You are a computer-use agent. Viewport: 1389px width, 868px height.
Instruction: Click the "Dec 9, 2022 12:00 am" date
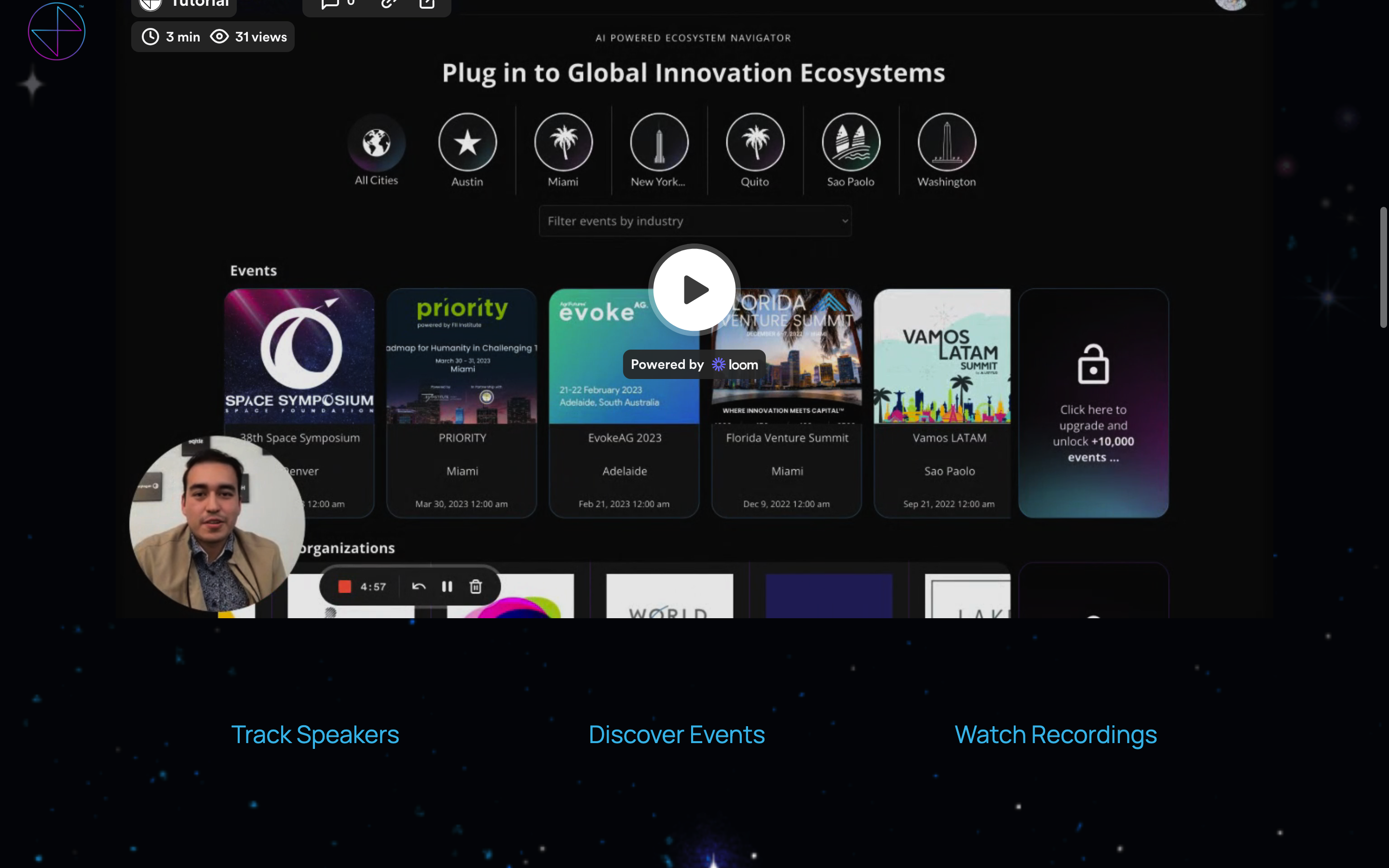point(786,504)
